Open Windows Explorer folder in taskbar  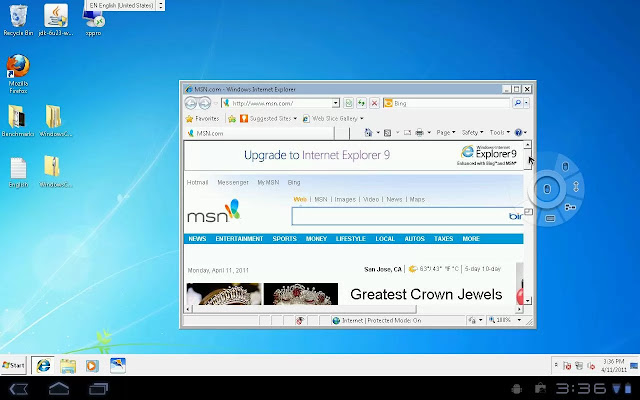pos(68,366)
